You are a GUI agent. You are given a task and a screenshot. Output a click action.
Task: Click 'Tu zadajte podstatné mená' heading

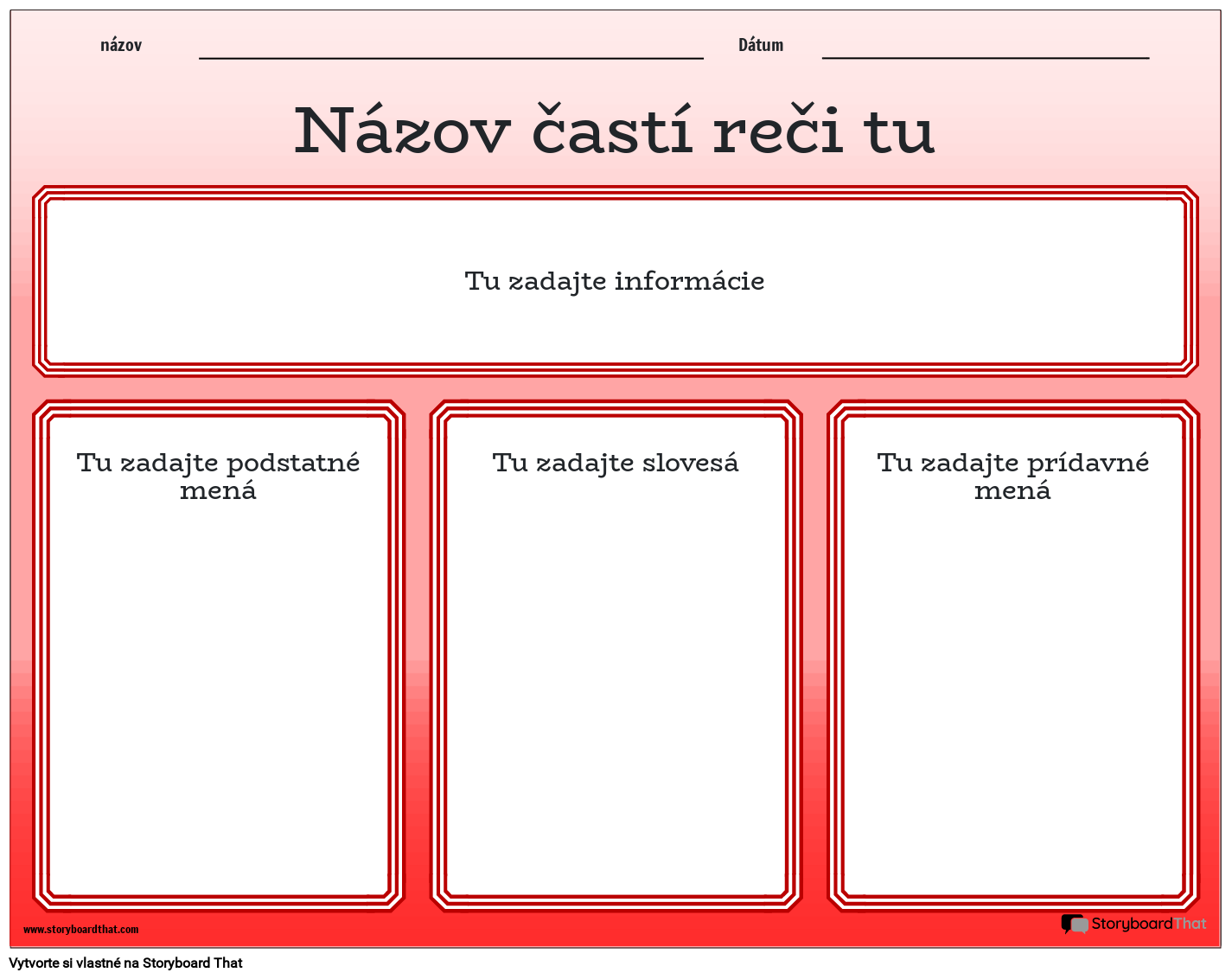tap(218, 477)
